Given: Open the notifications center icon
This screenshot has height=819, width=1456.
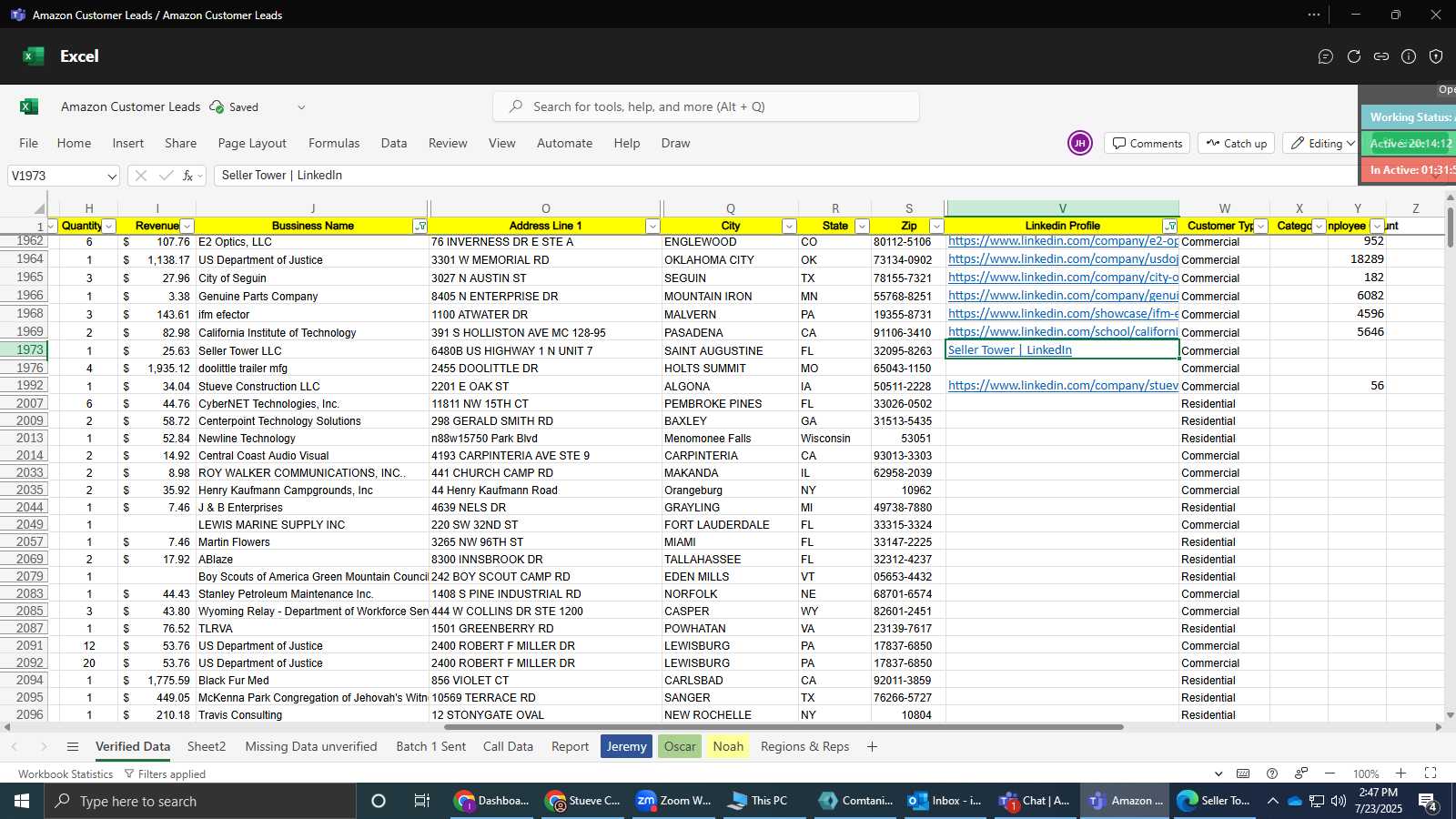Looking at the screenshot, I should tap(1429, 801).
